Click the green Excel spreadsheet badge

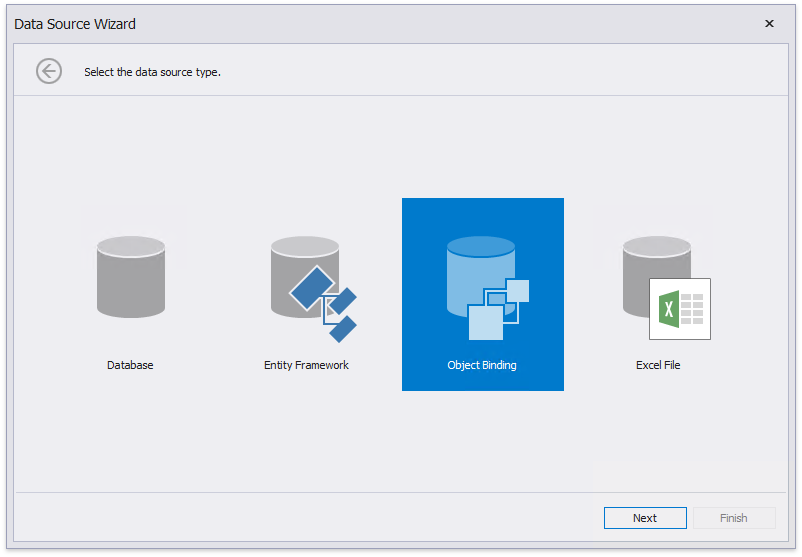[x=680, y=309]
